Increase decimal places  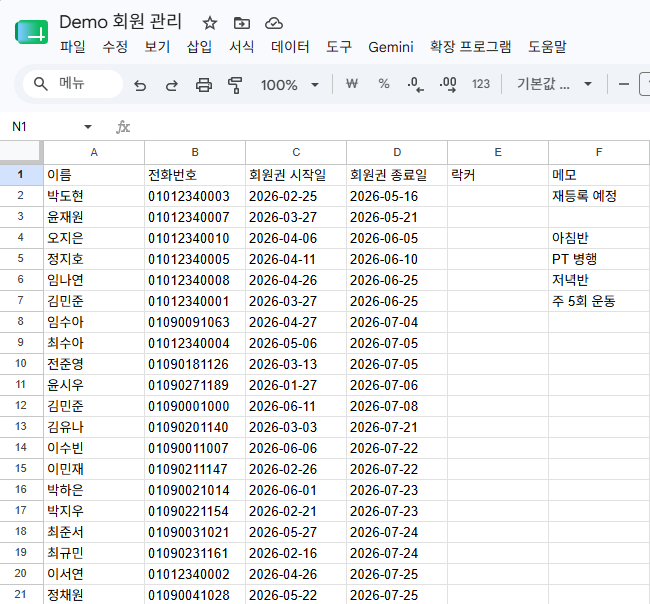pos(448,84)
